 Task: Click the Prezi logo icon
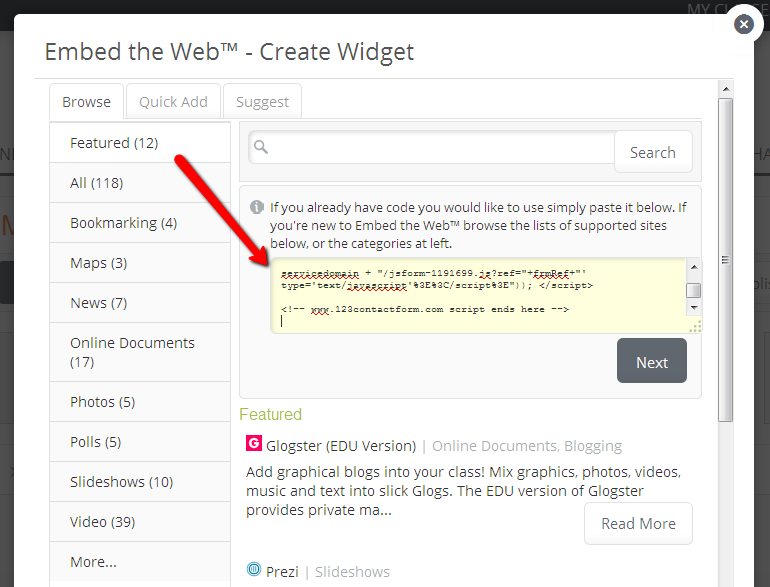point(254,569)
